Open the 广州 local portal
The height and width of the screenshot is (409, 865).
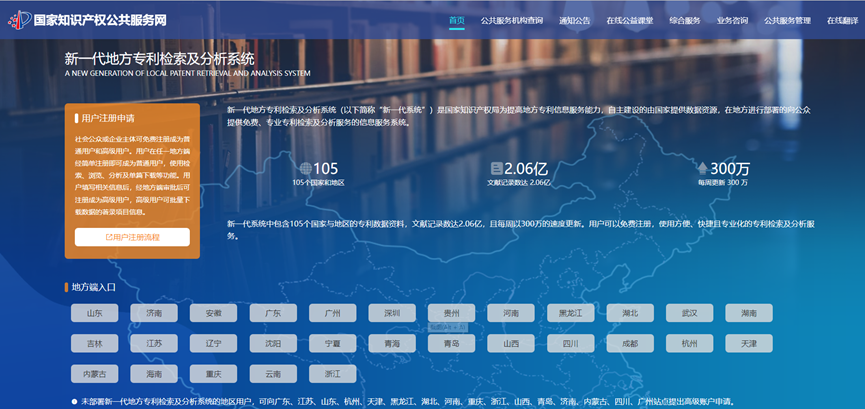click(x=333, y=313)
